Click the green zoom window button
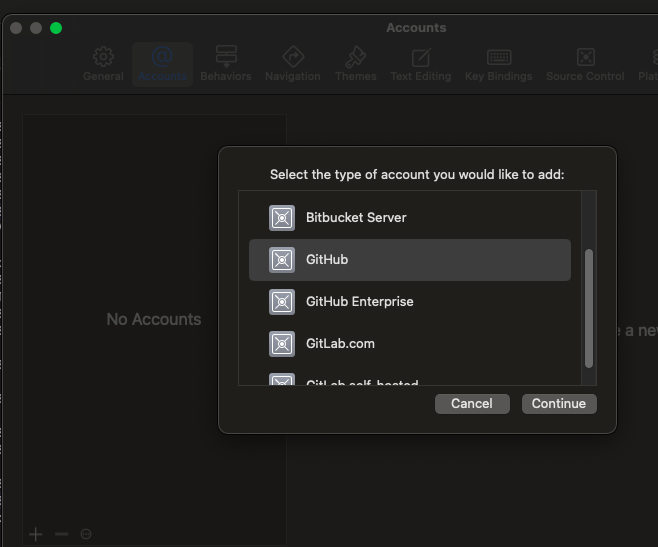Image resolution: width=658 pixels, height=547 pixels. [56, 28]
